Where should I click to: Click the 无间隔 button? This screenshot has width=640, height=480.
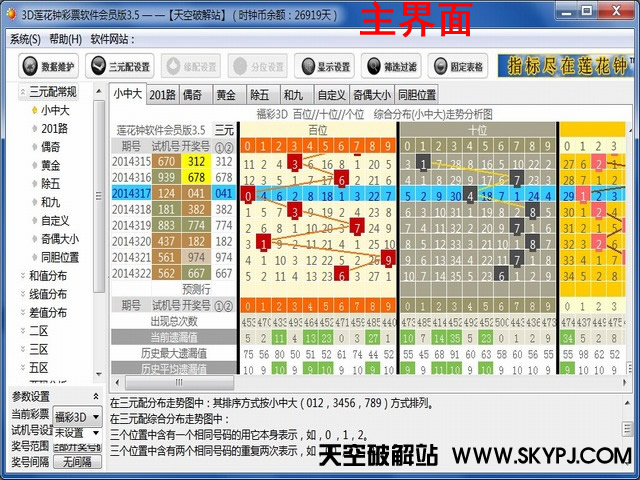76,462
